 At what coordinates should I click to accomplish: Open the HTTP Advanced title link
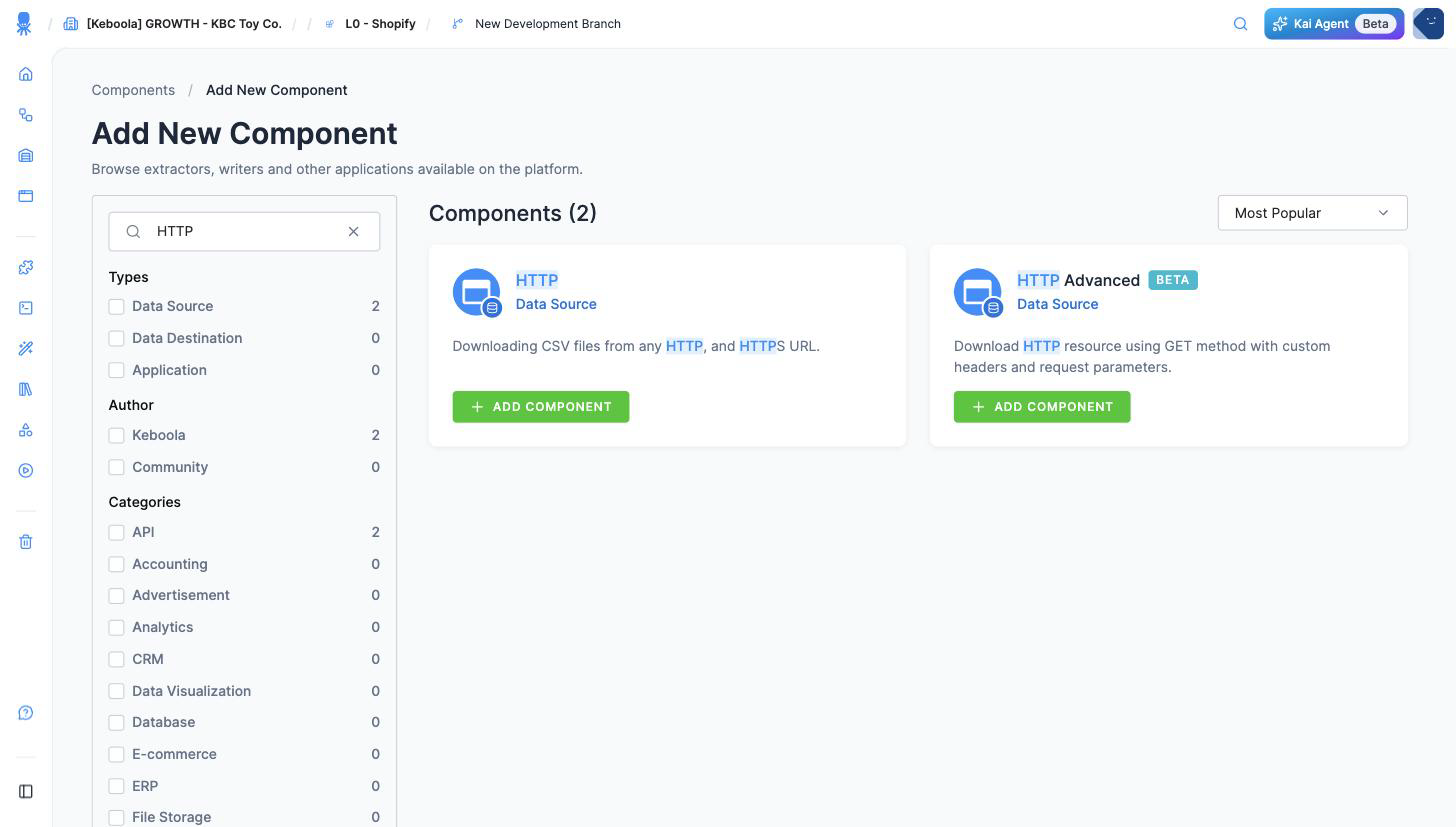(1078, 280)
